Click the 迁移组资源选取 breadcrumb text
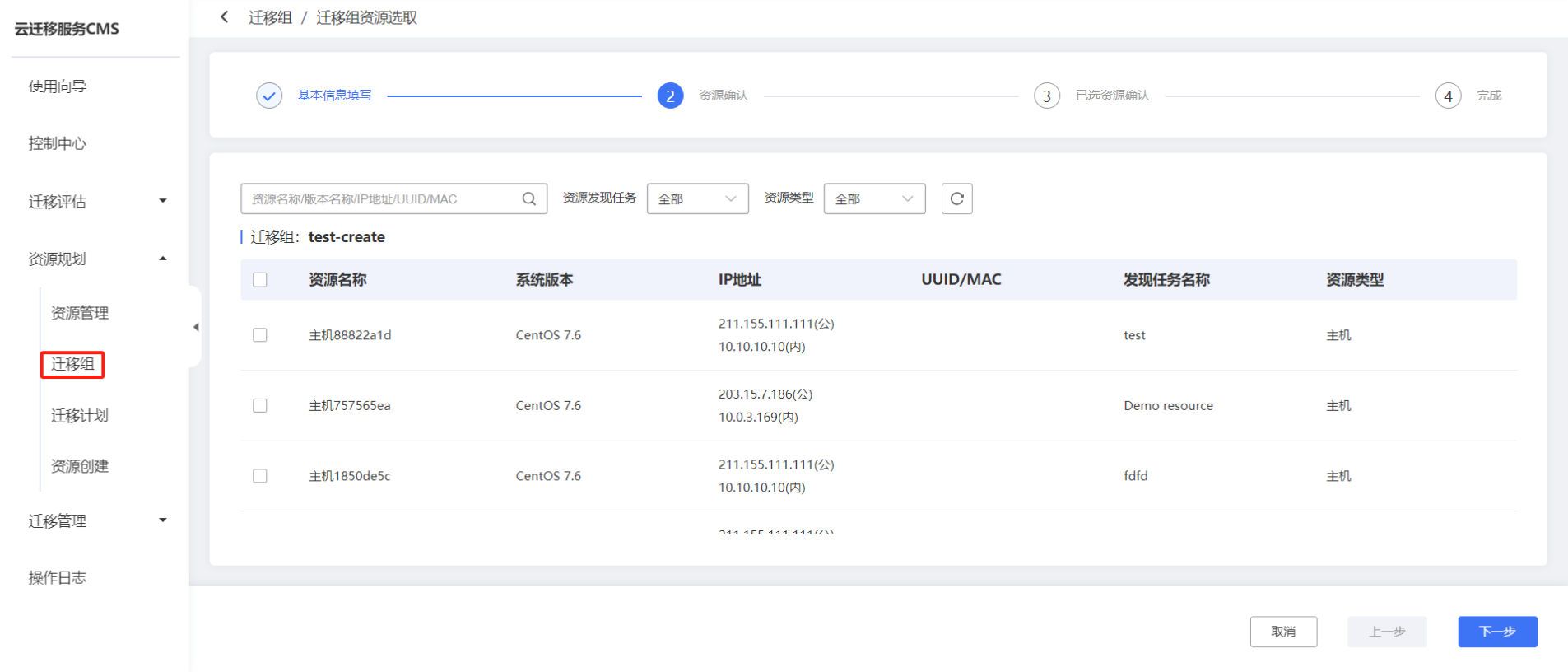Image resolution: width=1568 pixels, height=672 pixels. coord(367,17)
